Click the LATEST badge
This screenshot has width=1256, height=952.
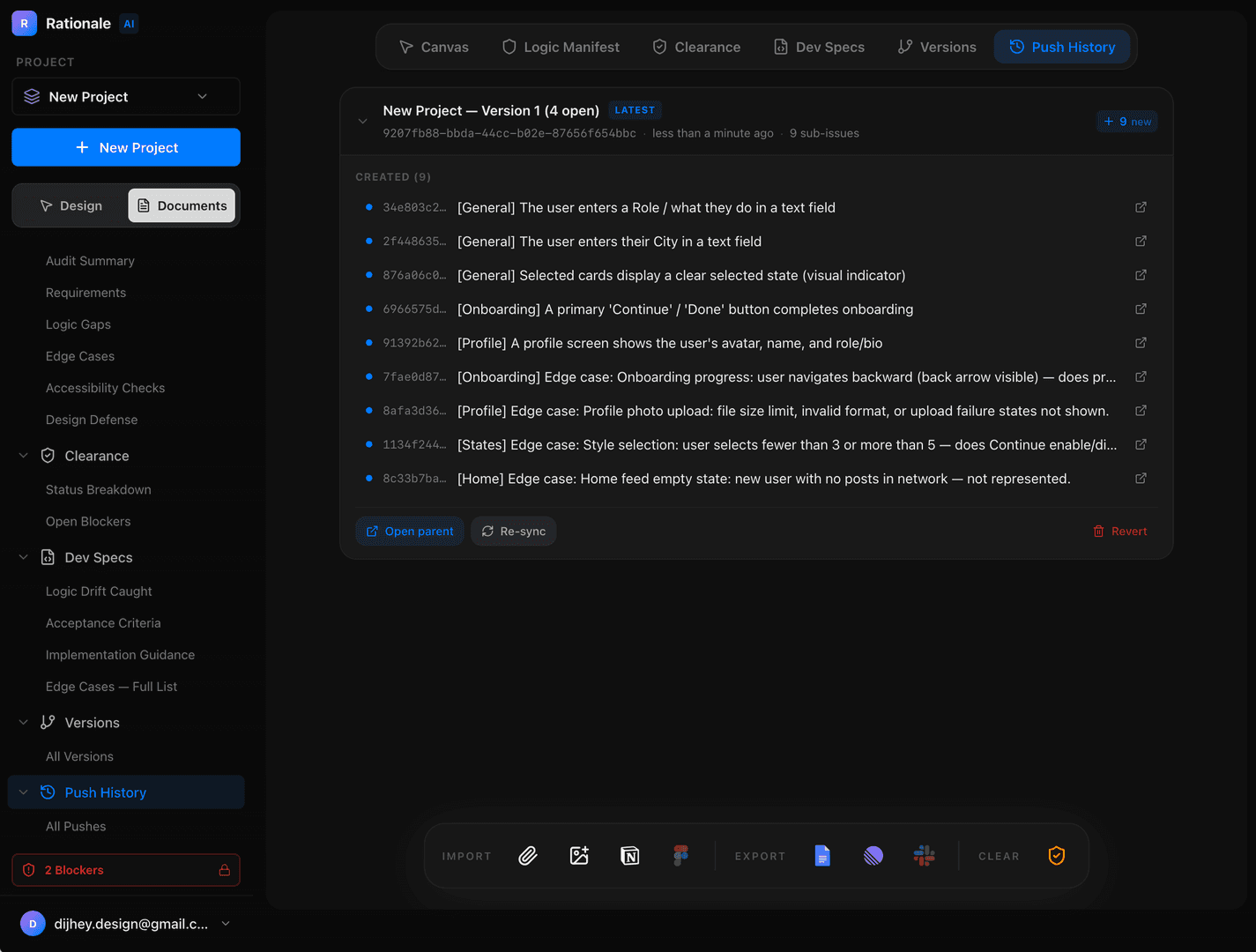635,110
